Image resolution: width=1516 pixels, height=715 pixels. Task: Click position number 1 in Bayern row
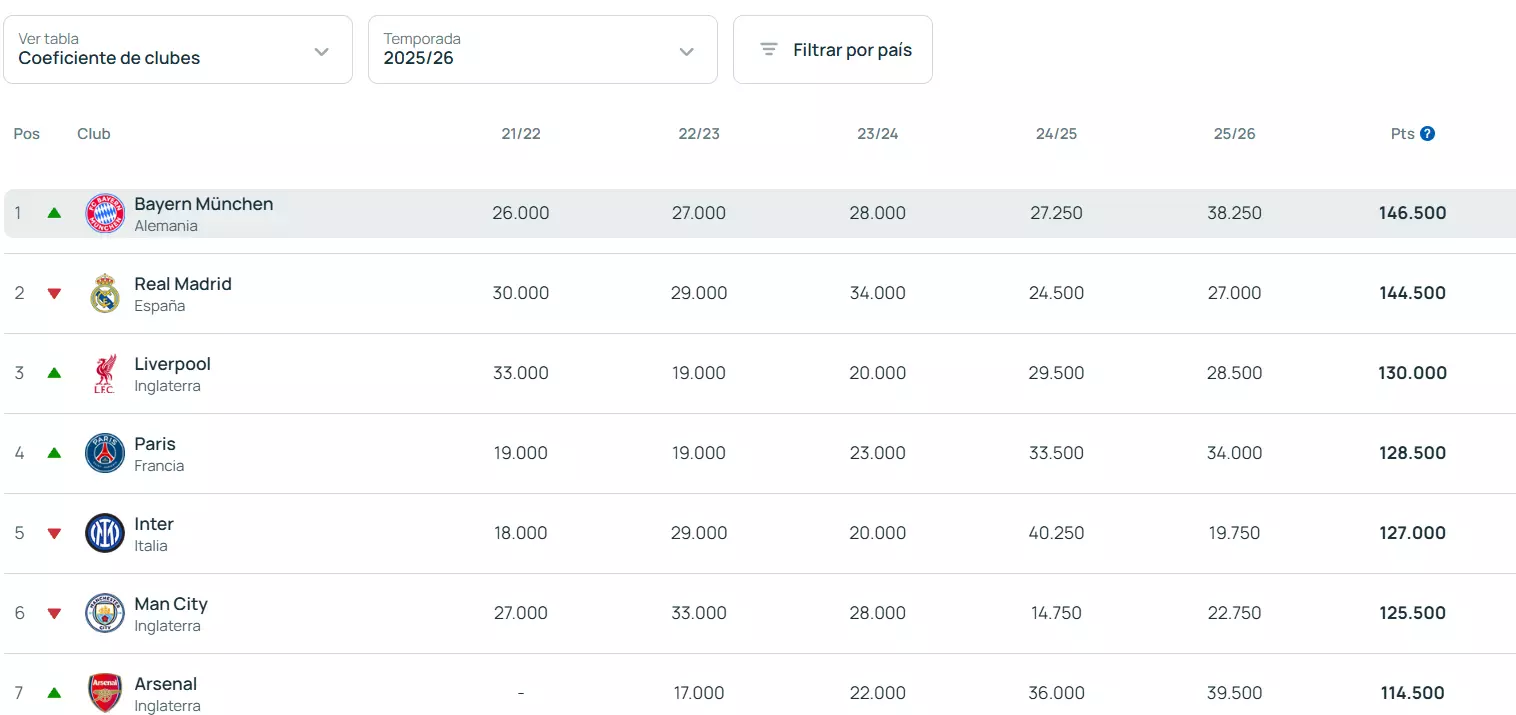(18, 213)
